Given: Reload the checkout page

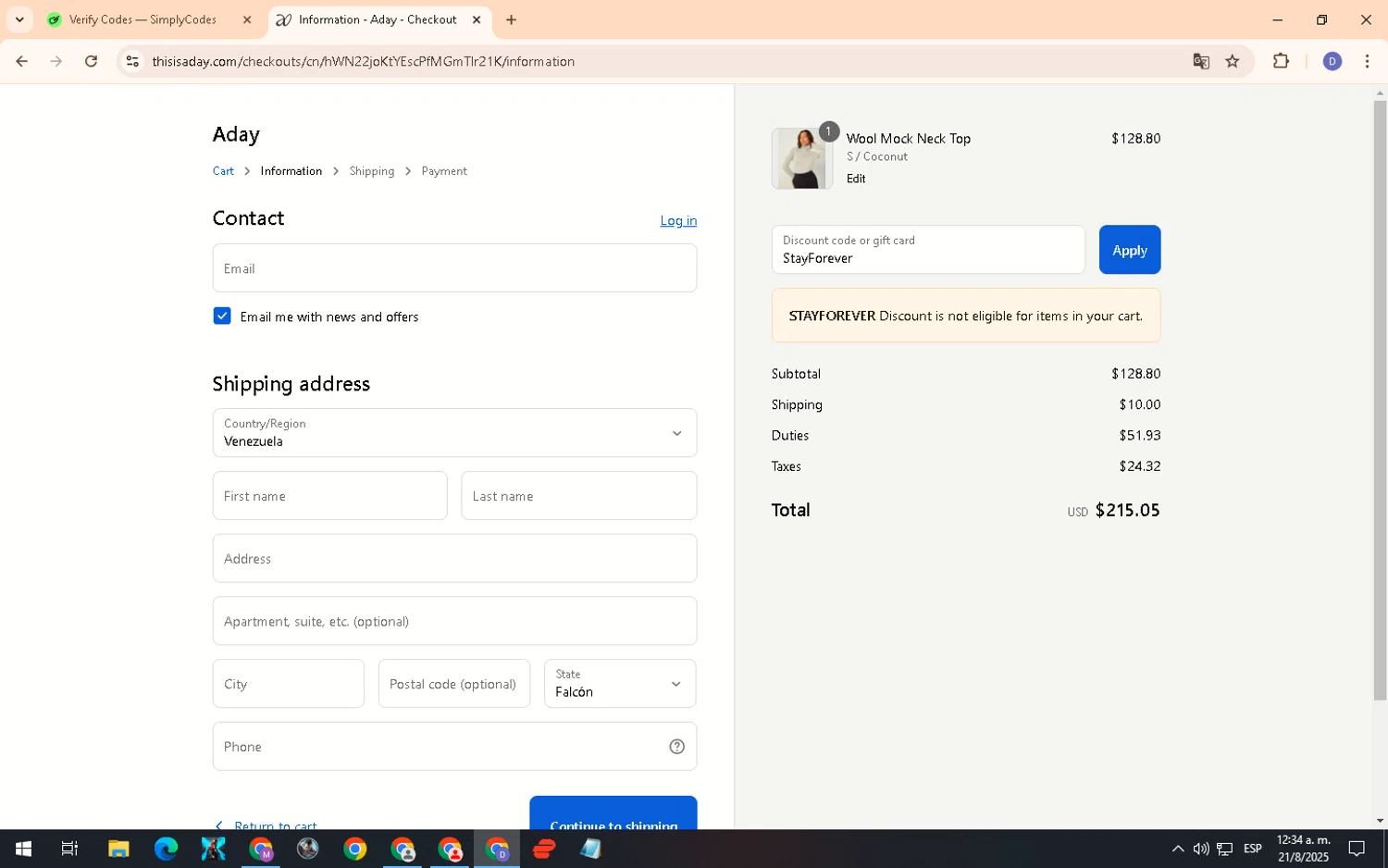Looking at the screenshot, I should click(x=91, y=61).
